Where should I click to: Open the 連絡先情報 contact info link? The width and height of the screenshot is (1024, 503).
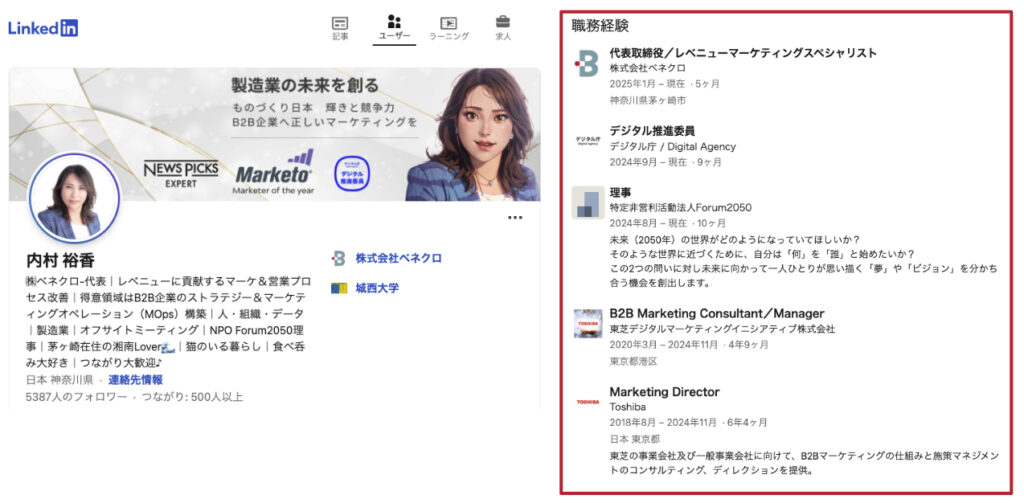tap(135, 380)
